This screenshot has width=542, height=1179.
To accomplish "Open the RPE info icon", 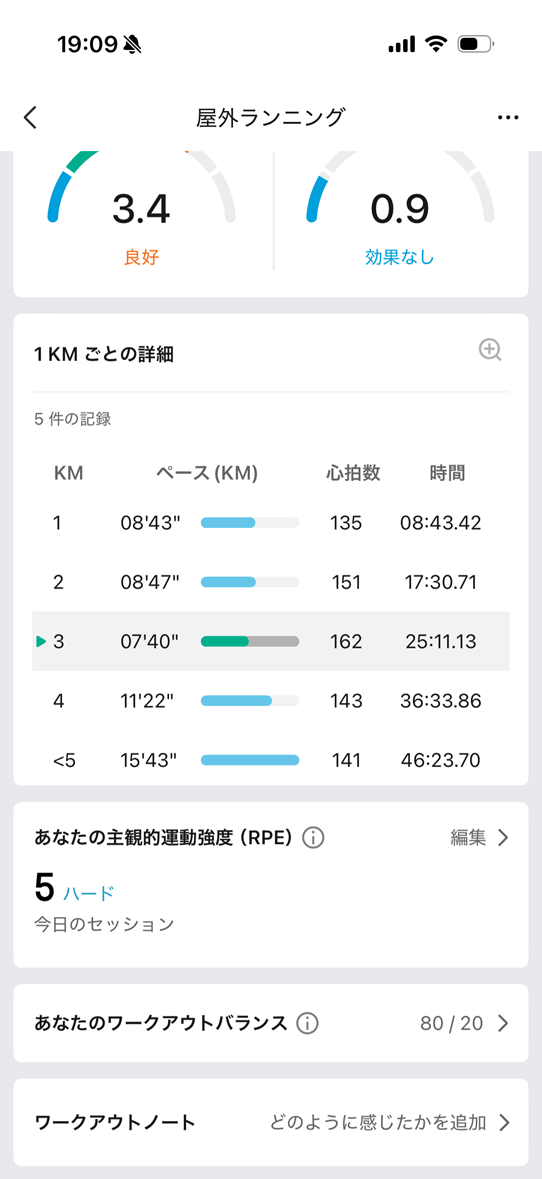I will tap(313, 838).
